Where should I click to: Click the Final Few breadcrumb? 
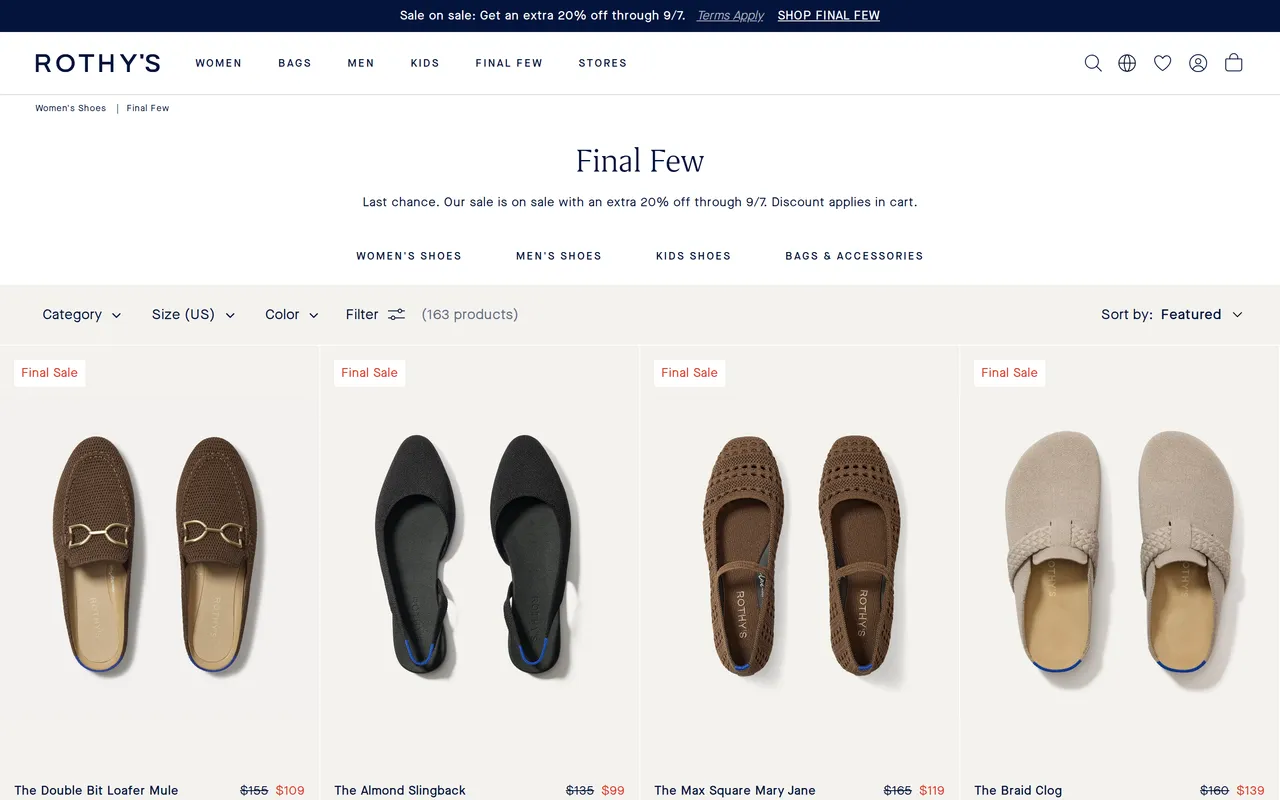point(148,108)
